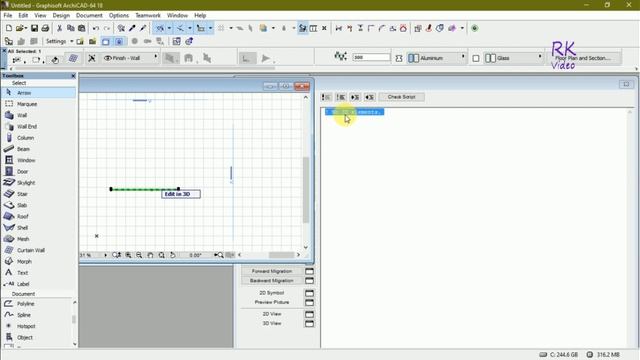Activate the pan hand icon
This screenshot has width=640, height=360.
(150, 255)
